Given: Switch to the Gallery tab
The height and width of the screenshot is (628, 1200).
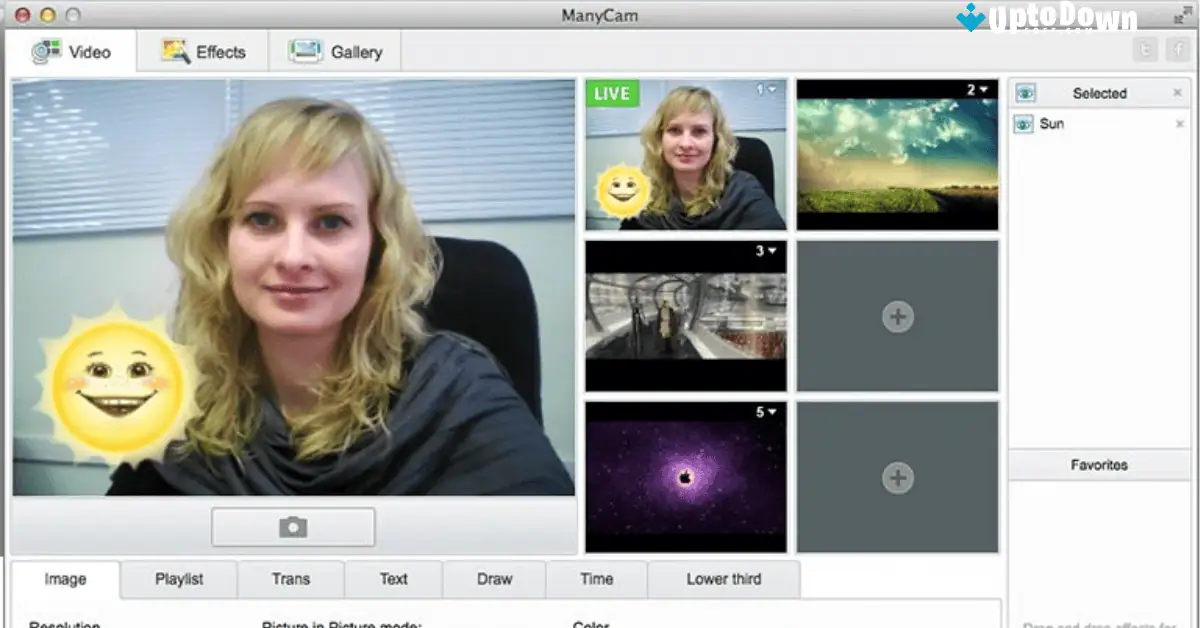Looking at the screenshot, I should (x=337, y=50).
